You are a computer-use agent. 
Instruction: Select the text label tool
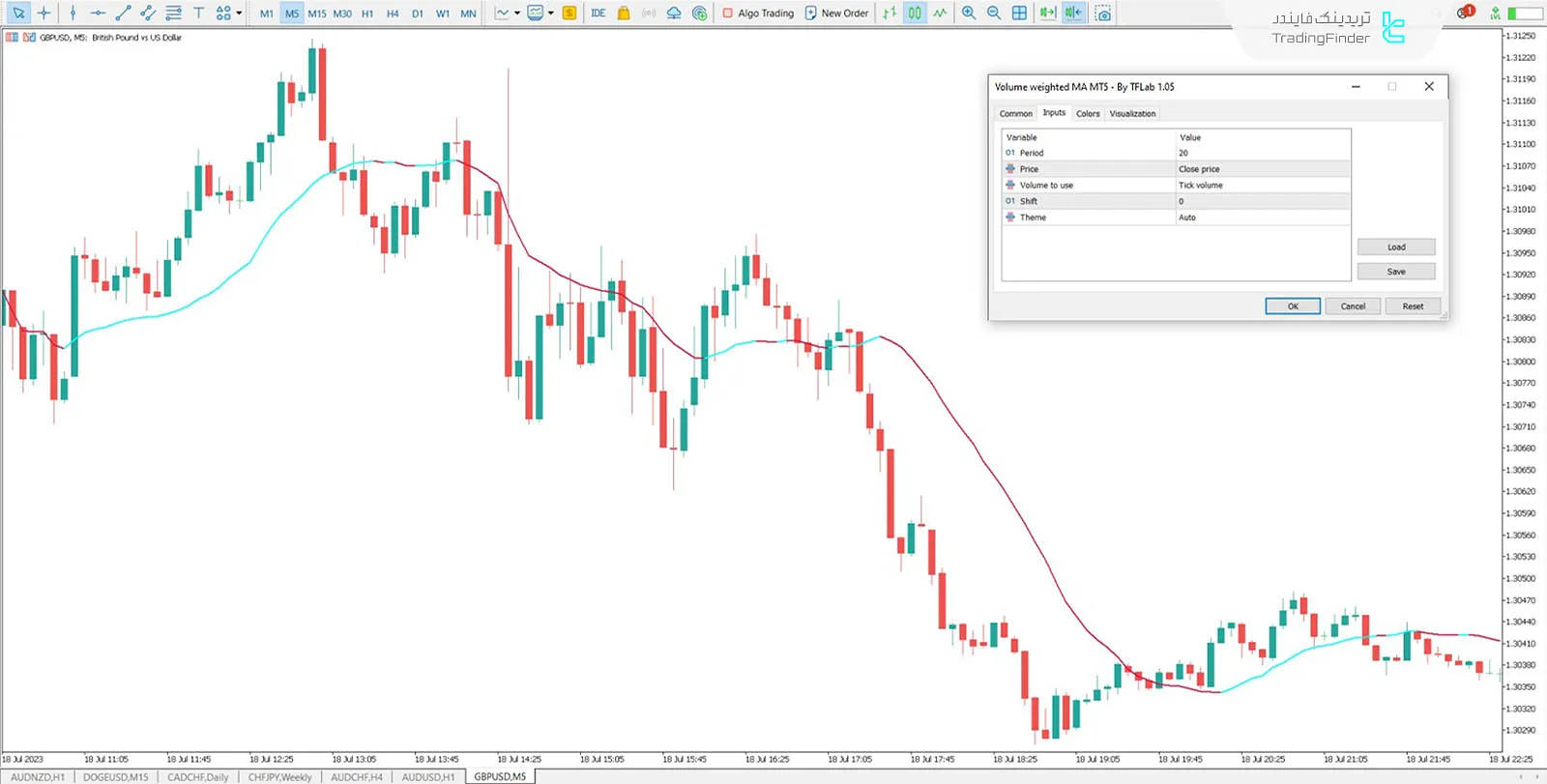(198, 13)
